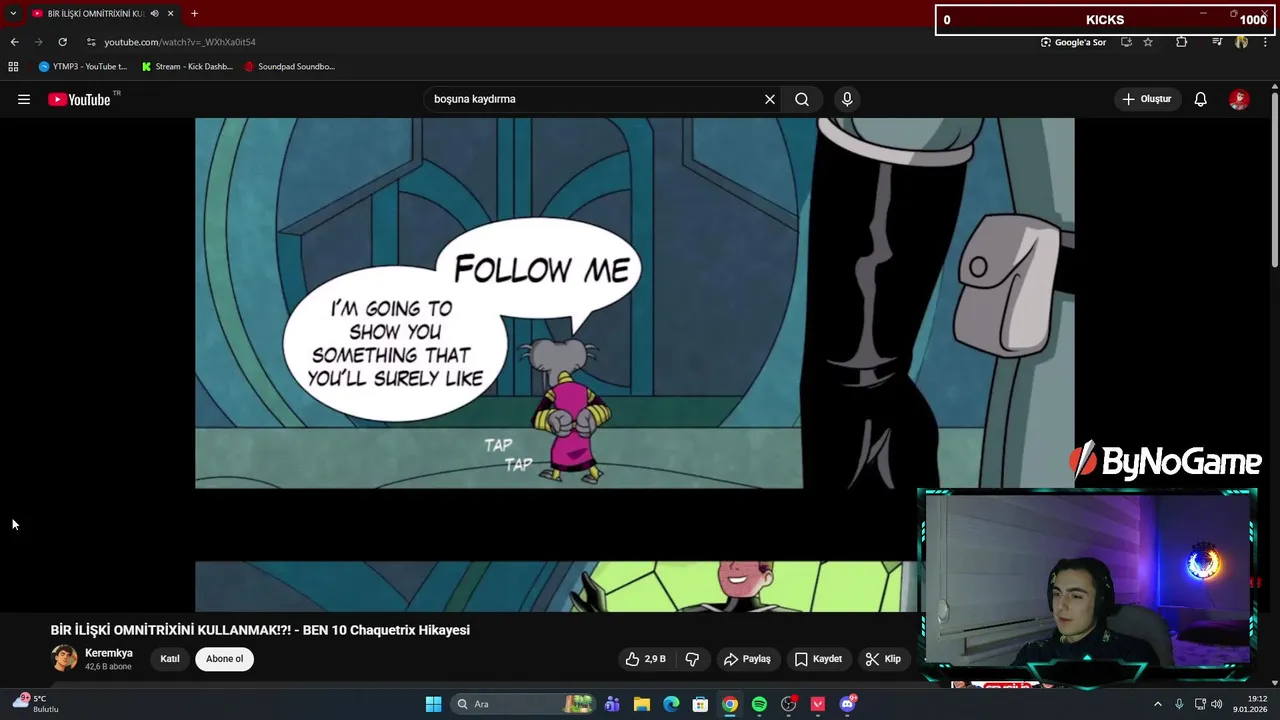Open Windows Start menu
The image size is (1280, 720).
coord(433,704)
